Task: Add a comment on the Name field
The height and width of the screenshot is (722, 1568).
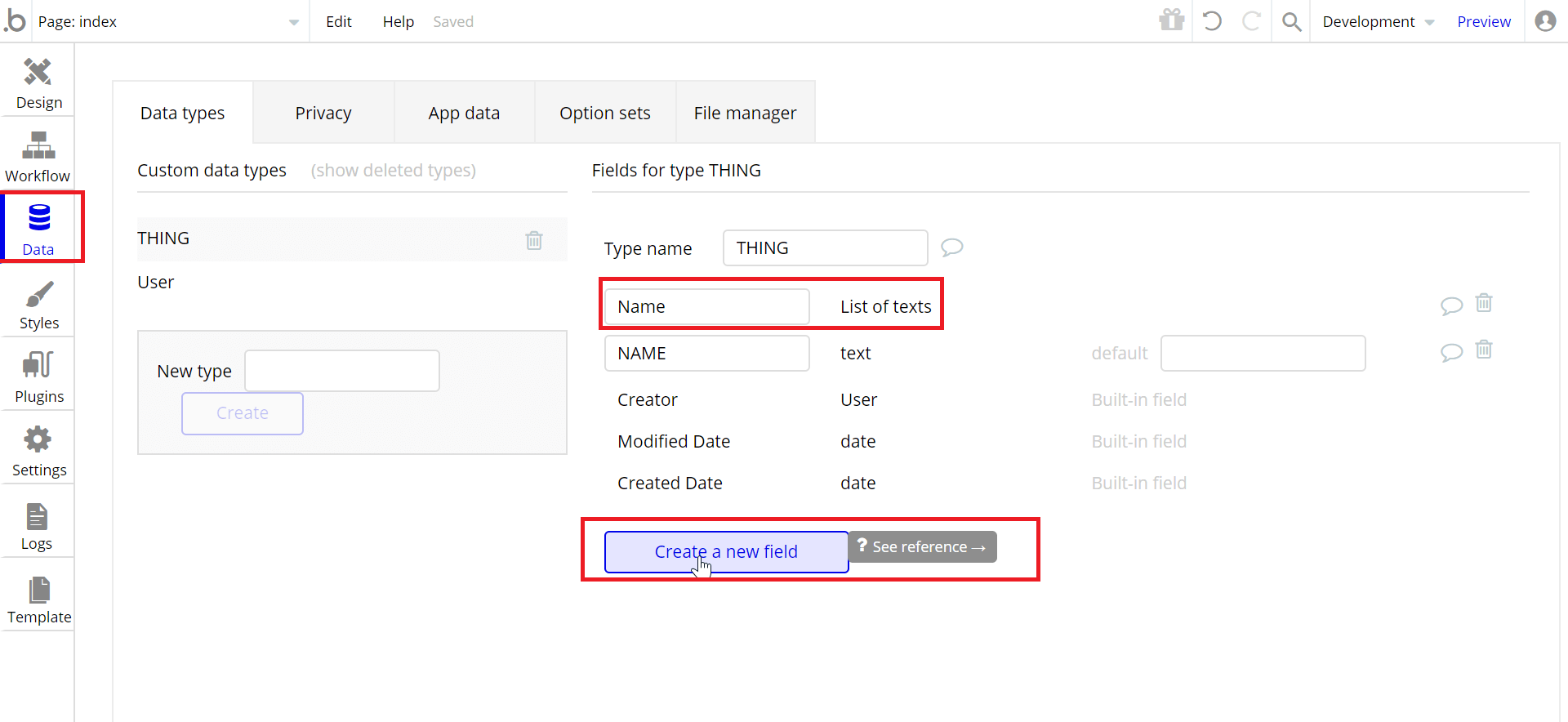Action: tap(1451, 305)
